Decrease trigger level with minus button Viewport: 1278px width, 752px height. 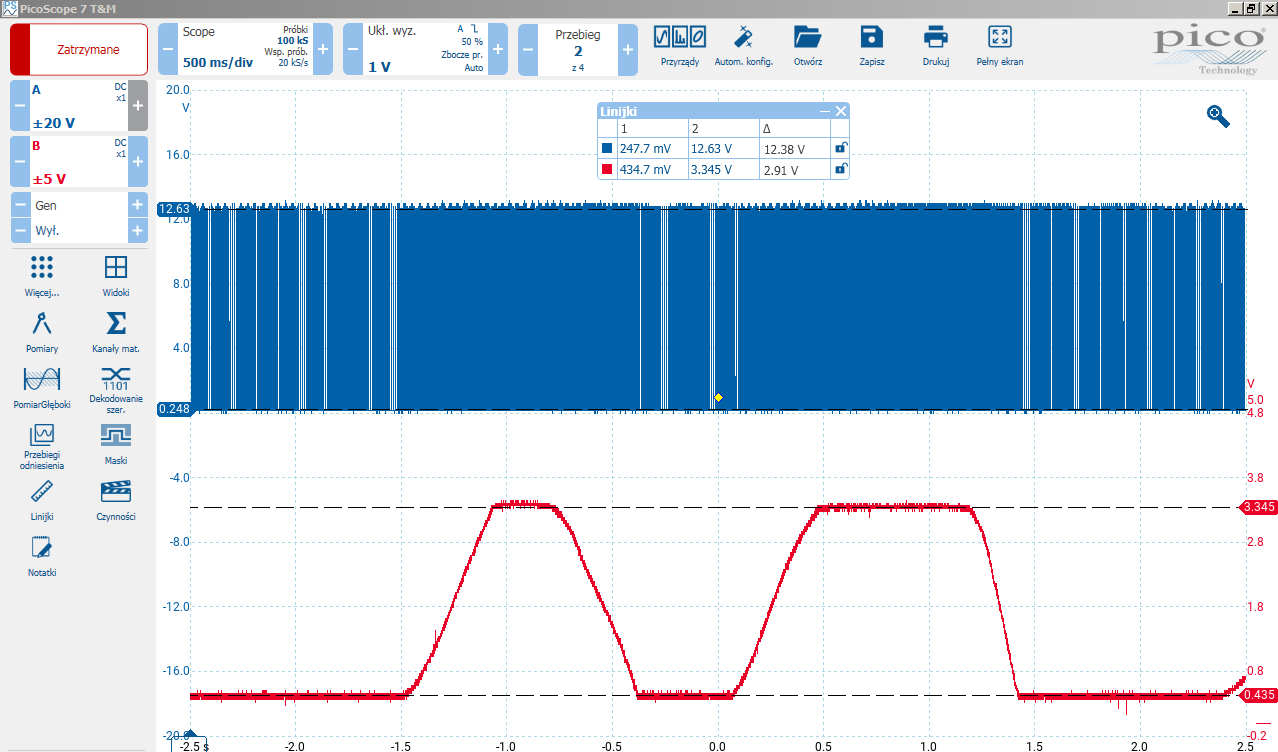[x=352, y=49]
